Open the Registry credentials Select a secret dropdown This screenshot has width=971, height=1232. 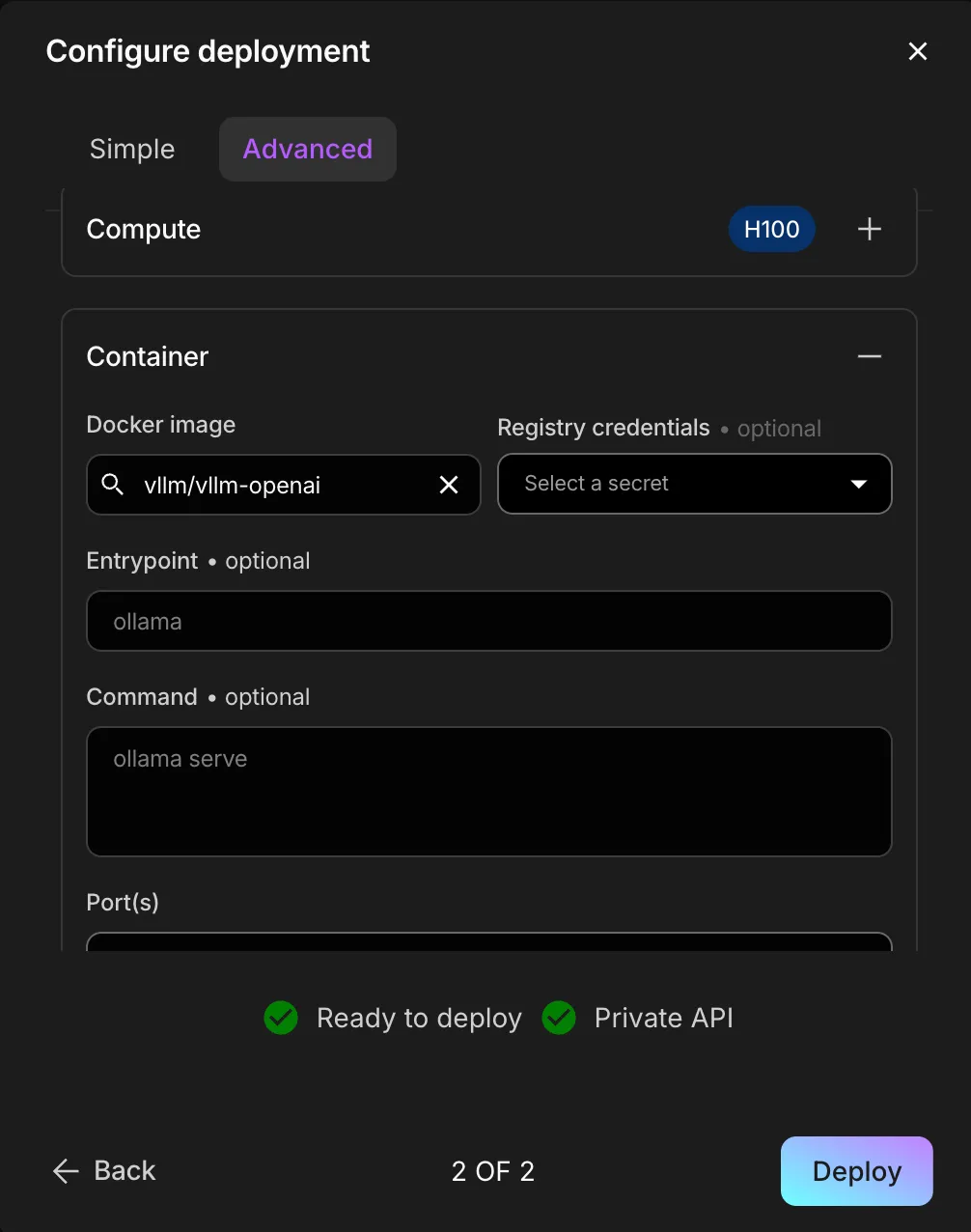[x=694, y=484]
